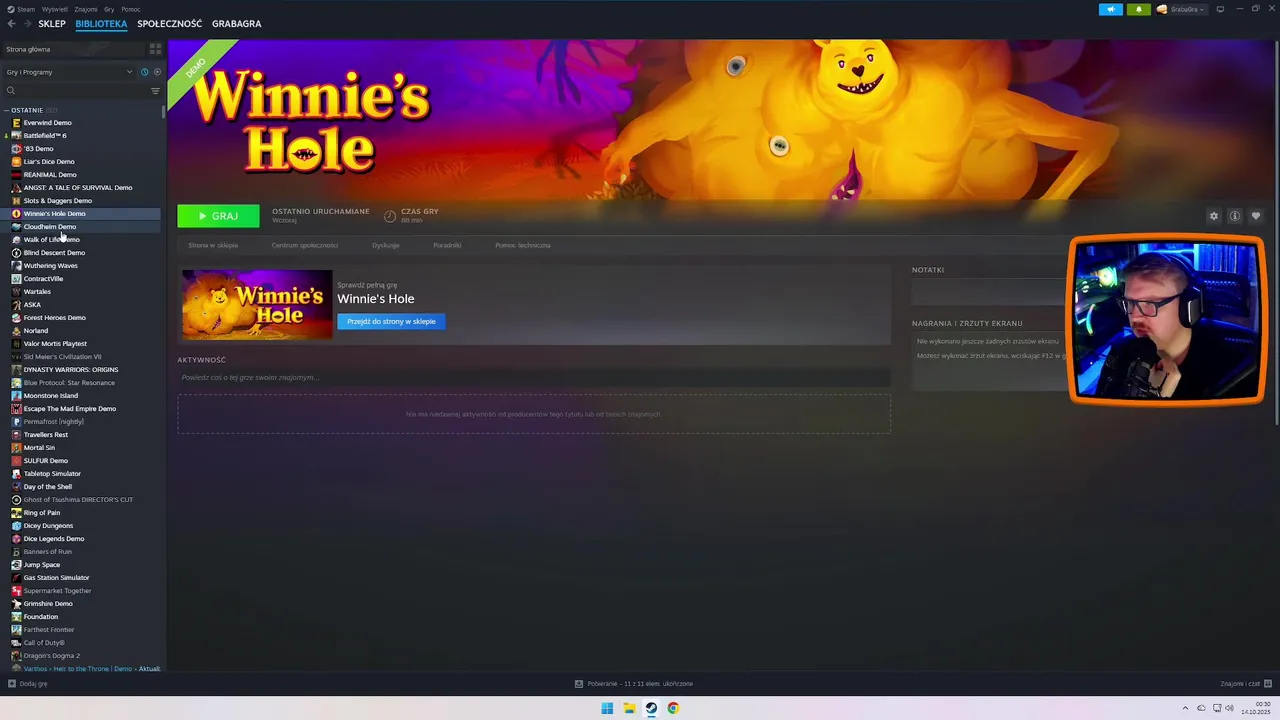Click Przejdź do strony w sklepie button

tap(391, 321)
